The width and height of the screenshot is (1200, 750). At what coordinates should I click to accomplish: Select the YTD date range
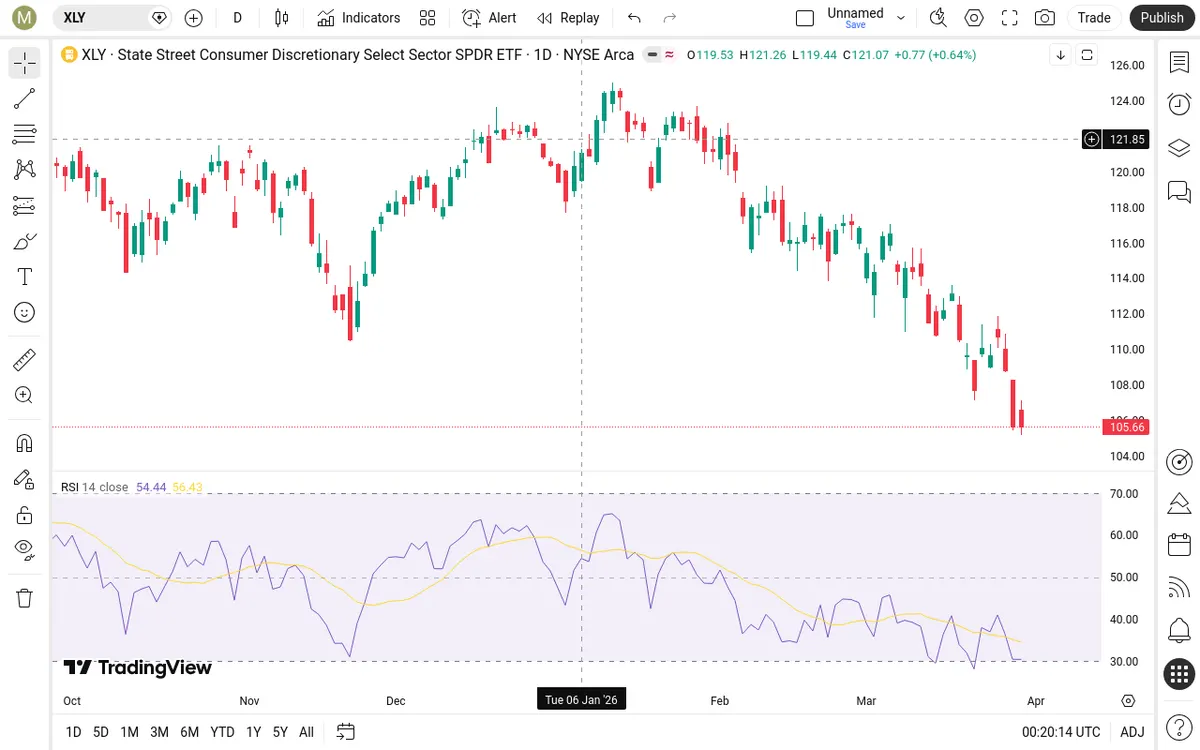pos(222,732)
